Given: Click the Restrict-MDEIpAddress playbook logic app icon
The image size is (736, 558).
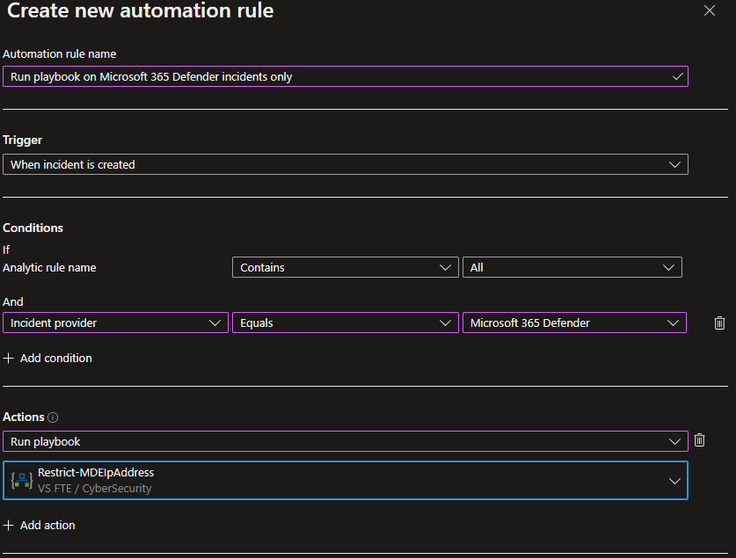Looking at the screenshot, I should point(21,480).
